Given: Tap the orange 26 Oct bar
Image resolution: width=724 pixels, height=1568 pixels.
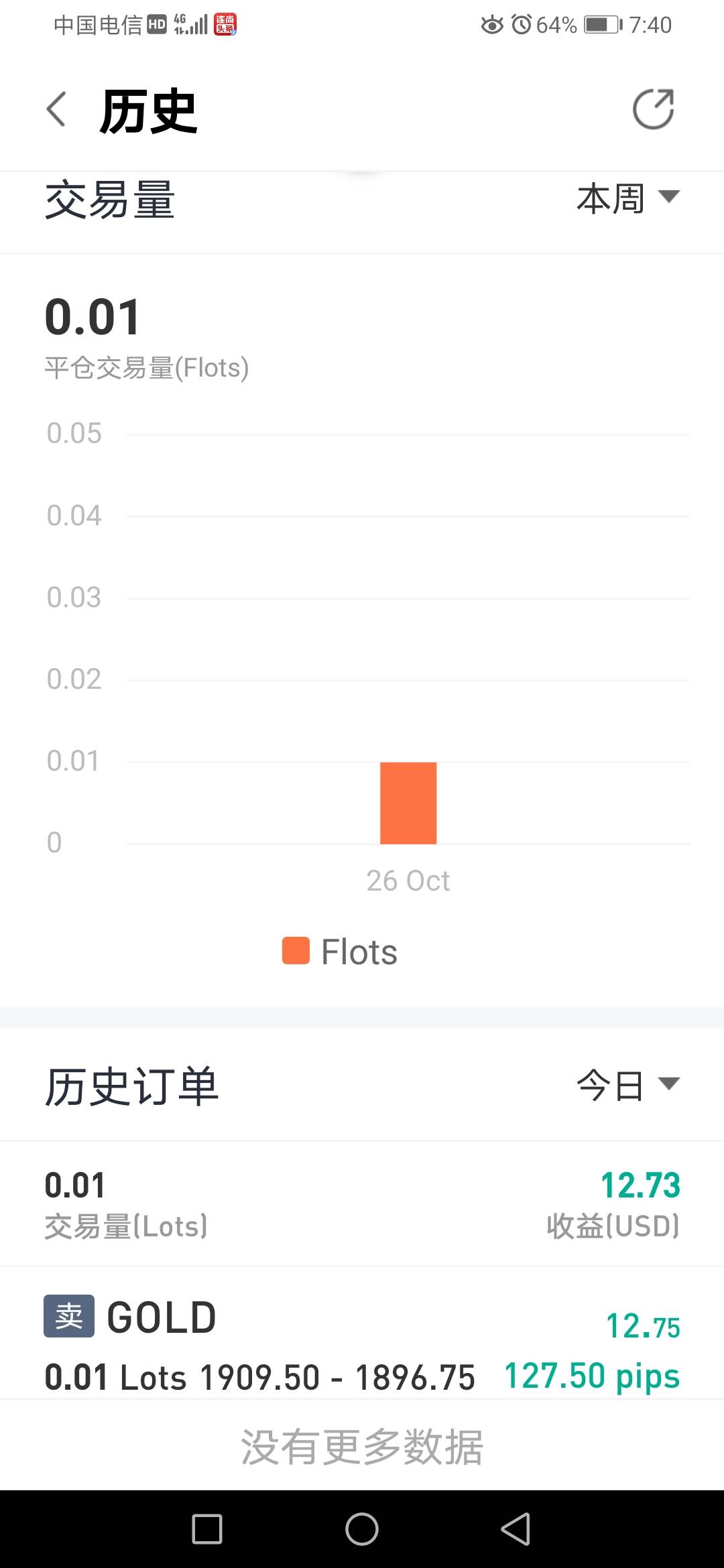Looking at the screenshot, I should click(x=408, y=803).
